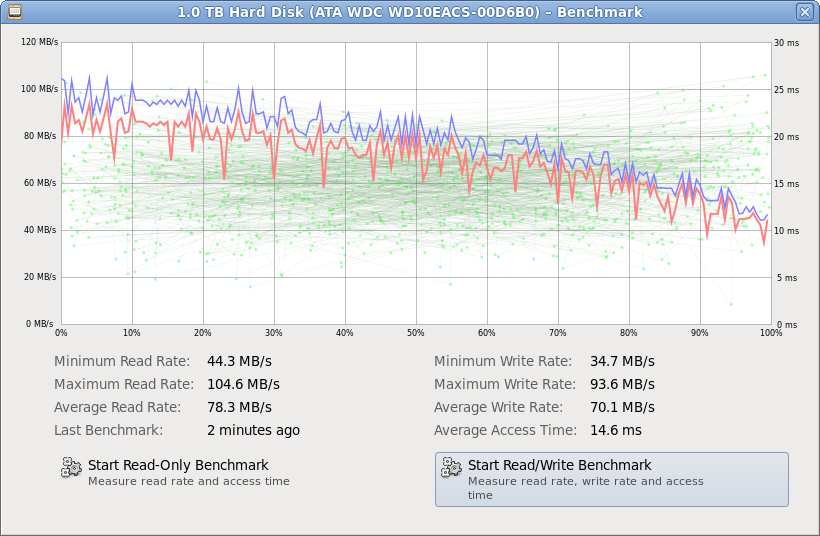
Task: Click the gear icon beside Start Read-Only Benchmark
Action: 71,467
